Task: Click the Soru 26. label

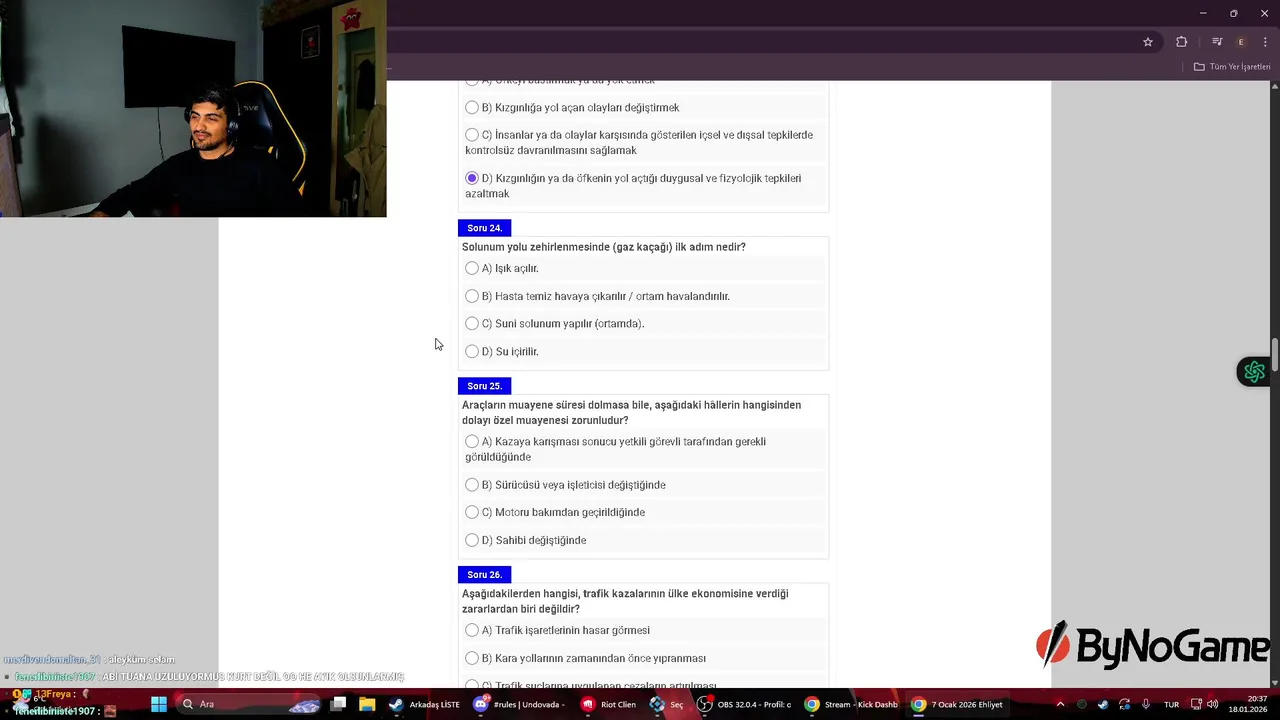Action: (485, 575)
